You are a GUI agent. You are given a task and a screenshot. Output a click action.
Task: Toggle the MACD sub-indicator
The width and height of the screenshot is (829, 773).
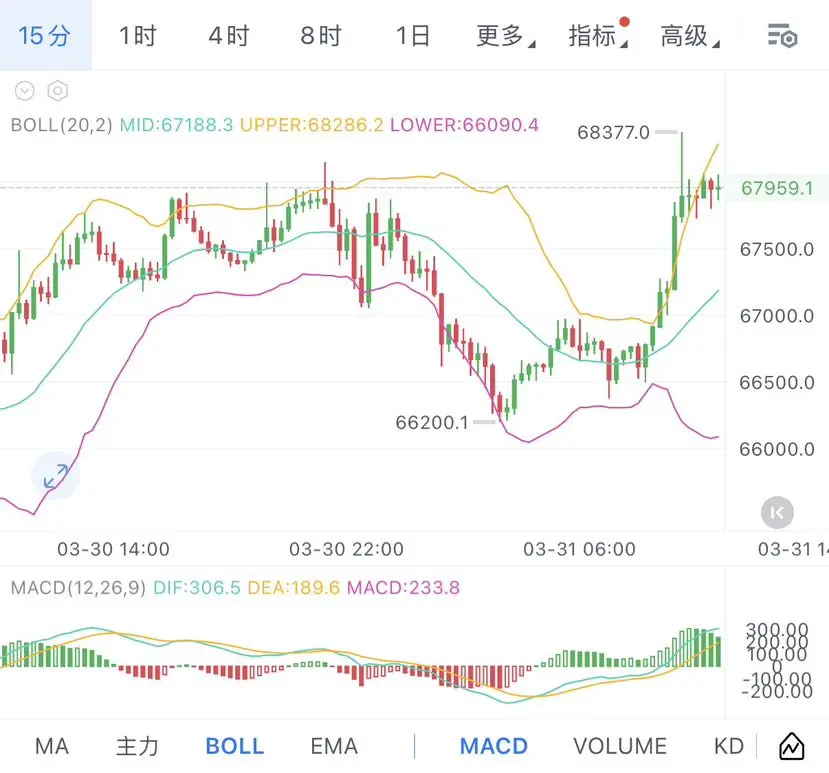pos(494,746)
